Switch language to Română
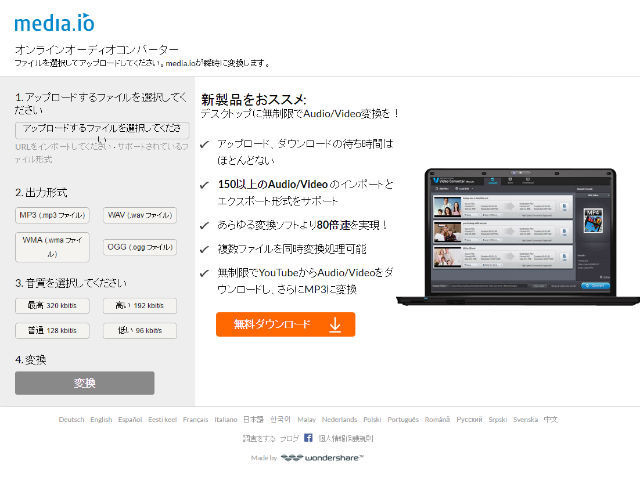Image resolution: width=640 pixels, height=480 pixels. 437,420
